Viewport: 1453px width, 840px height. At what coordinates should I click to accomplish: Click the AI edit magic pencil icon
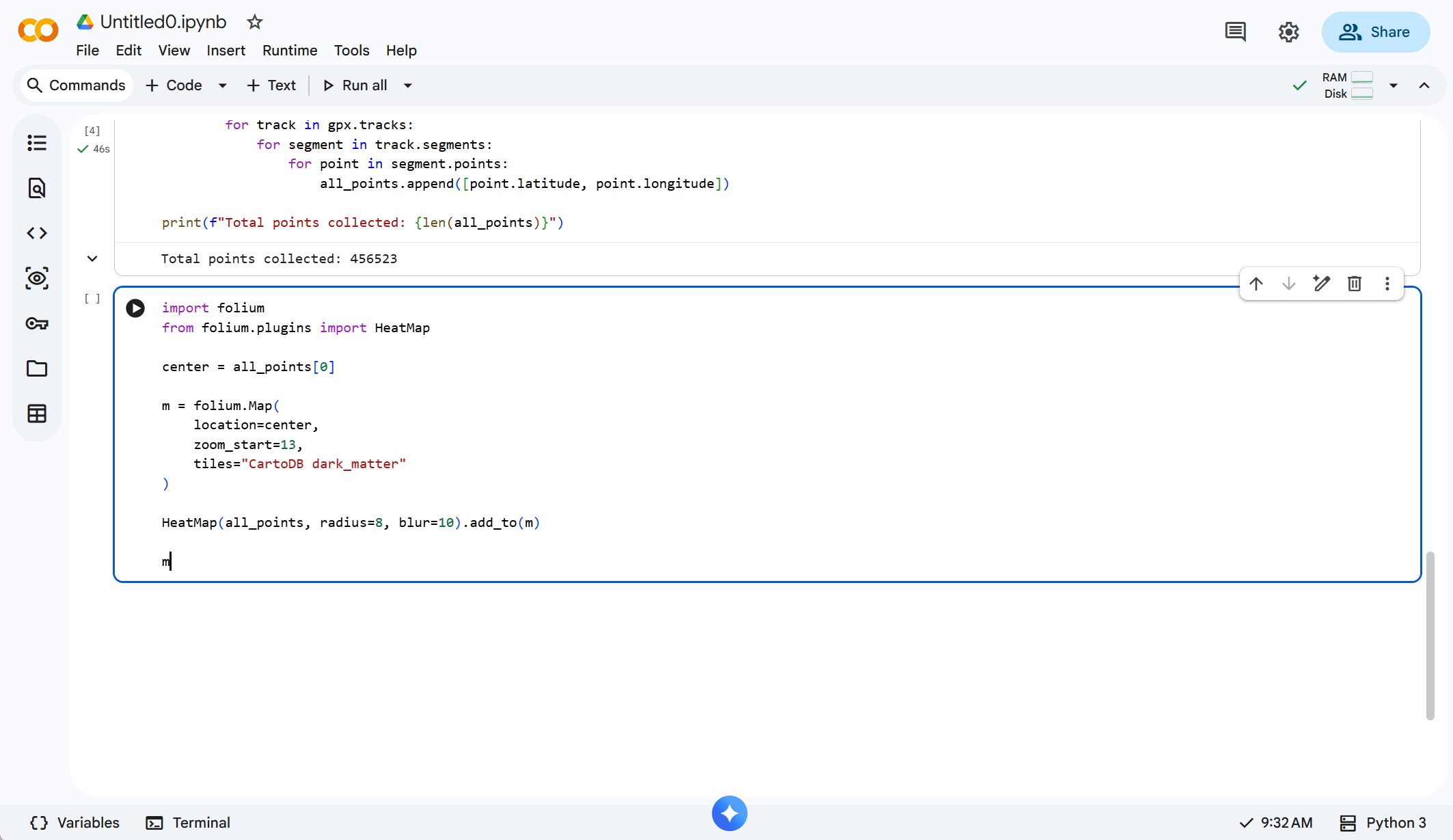[1322, 284]
